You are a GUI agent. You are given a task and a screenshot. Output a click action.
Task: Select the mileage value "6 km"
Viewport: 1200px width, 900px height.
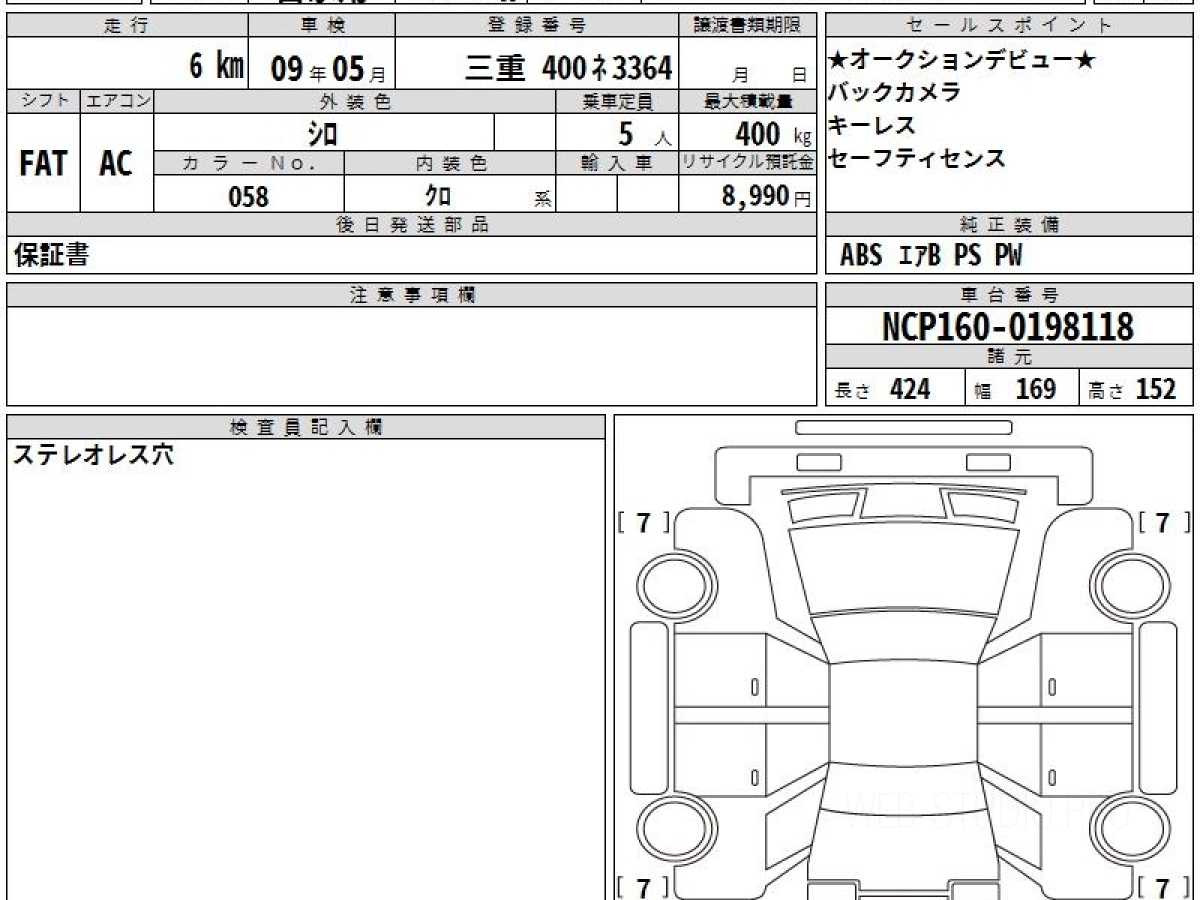[x=217, y=67]
